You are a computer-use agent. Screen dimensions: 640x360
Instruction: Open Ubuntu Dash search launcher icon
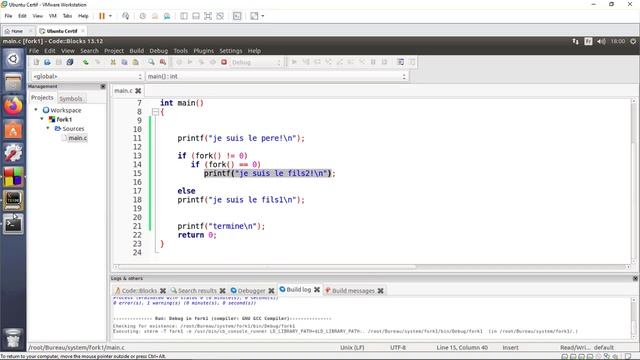[13, 59]
